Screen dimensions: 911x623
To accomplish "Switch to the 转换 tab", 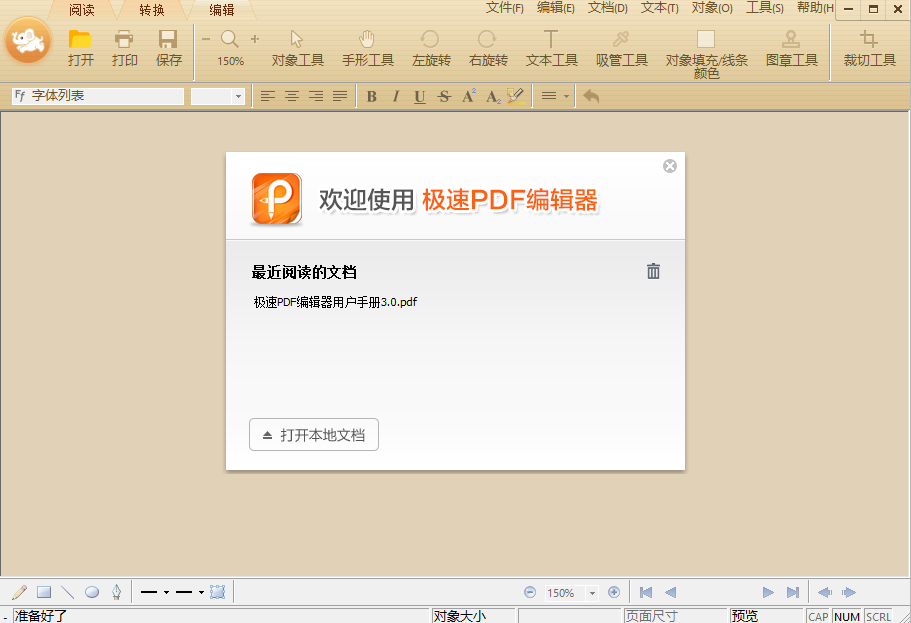I will (x=150, y=11).
